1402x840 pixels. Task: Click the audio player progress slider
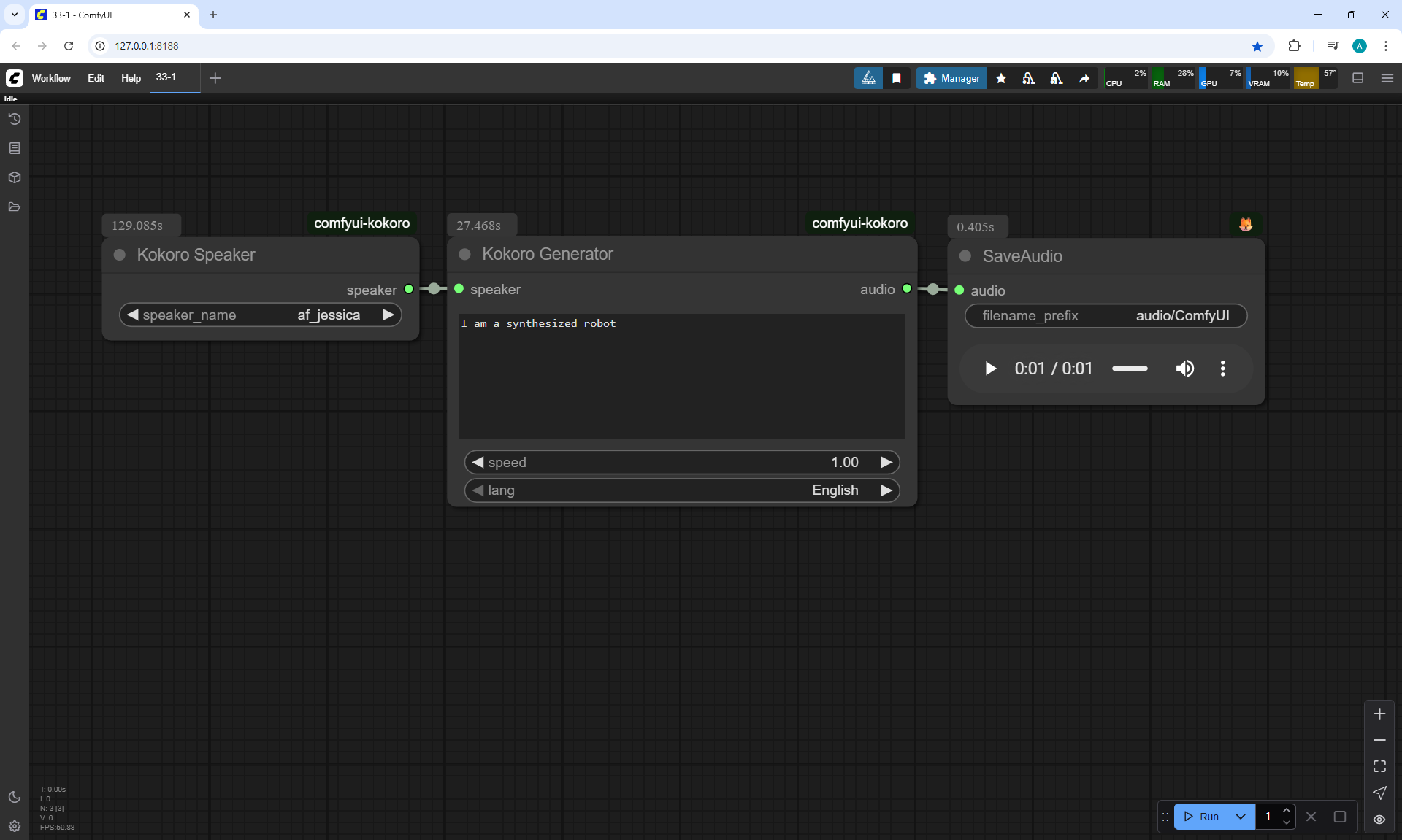pyautogui.click(x=1130, y=369)
